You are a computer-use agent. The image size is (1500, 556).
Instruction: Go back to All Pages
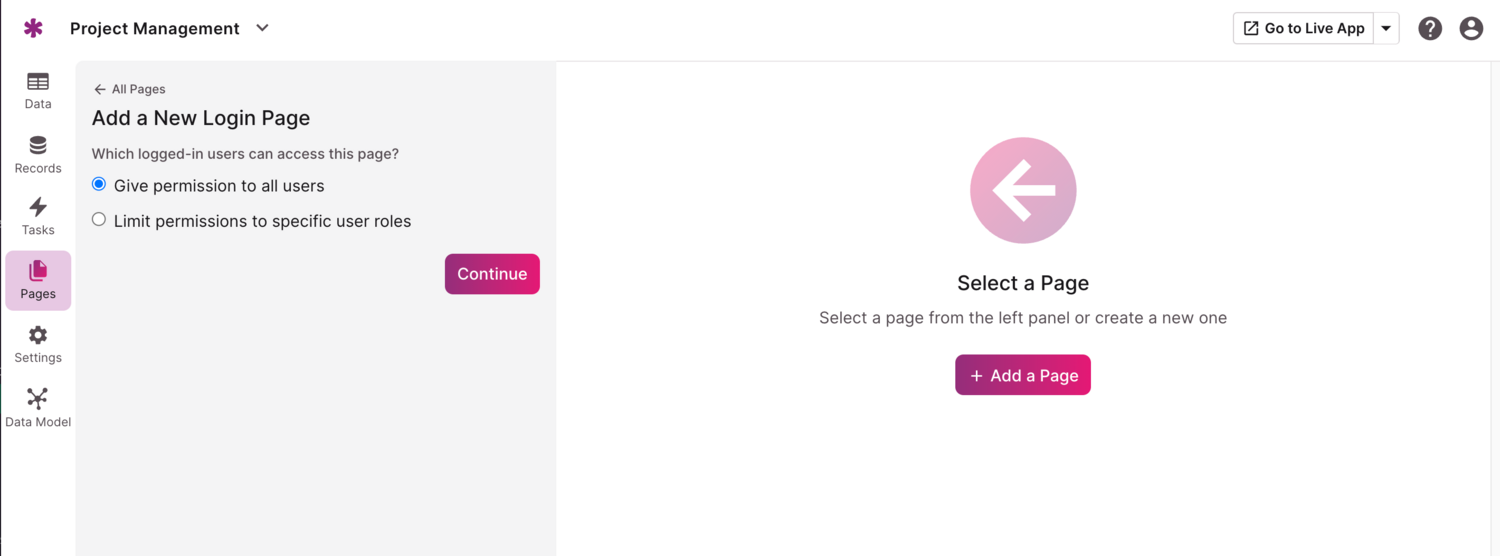129,89
